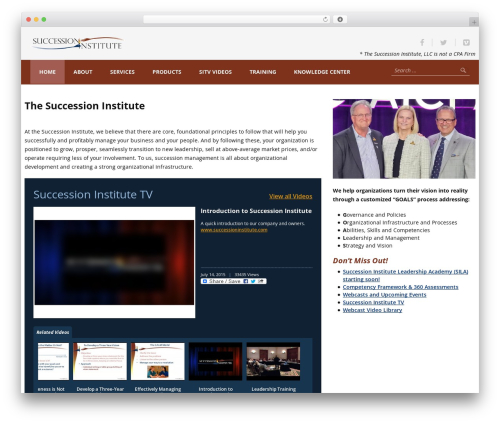Click the download icon next to the address bar
This screenshot has width=500, height=423.
340,19
